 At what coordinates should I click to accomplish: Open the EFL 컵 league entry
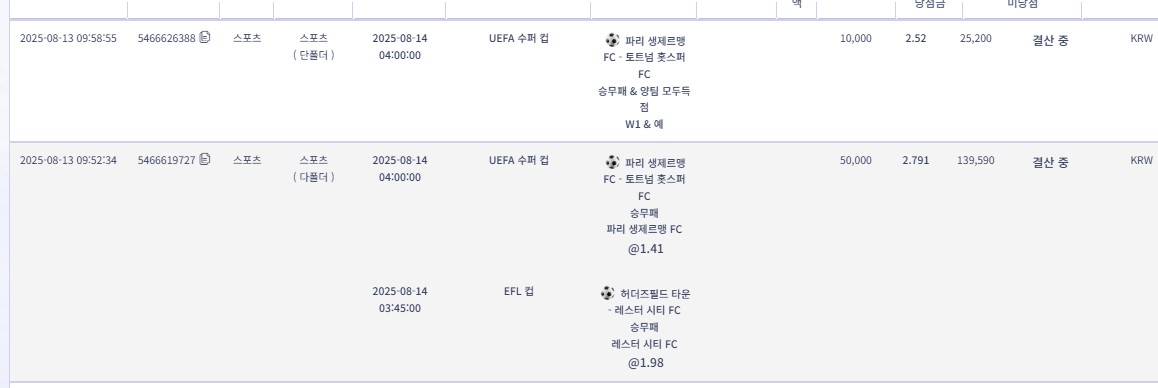(x=518, y=291)
